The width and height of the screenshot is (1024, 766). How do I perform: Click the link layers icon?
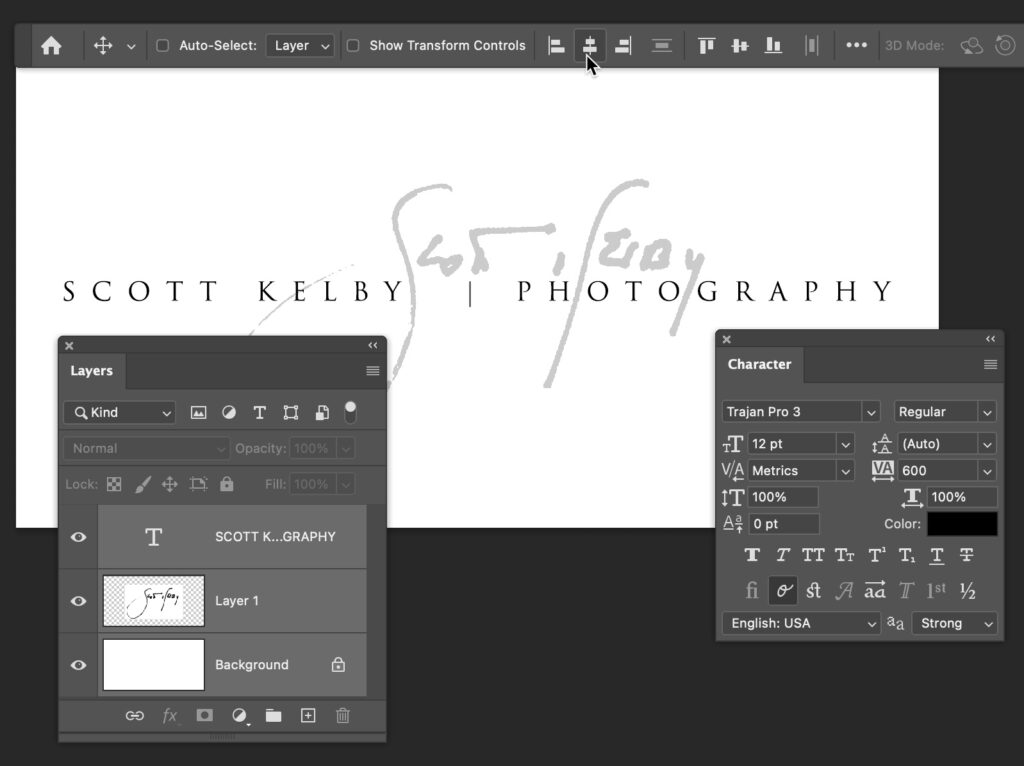coord(135,716)
